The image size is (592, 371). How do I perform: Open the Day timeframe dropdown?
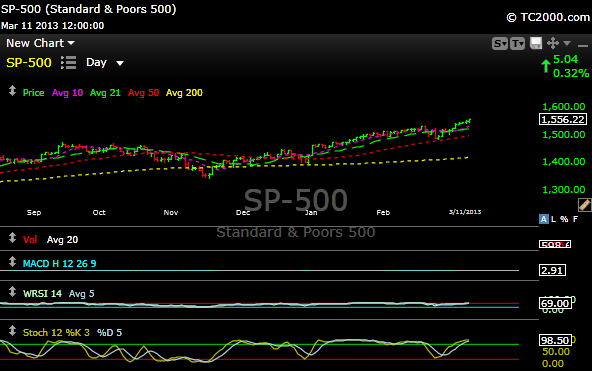pos(105,63)
